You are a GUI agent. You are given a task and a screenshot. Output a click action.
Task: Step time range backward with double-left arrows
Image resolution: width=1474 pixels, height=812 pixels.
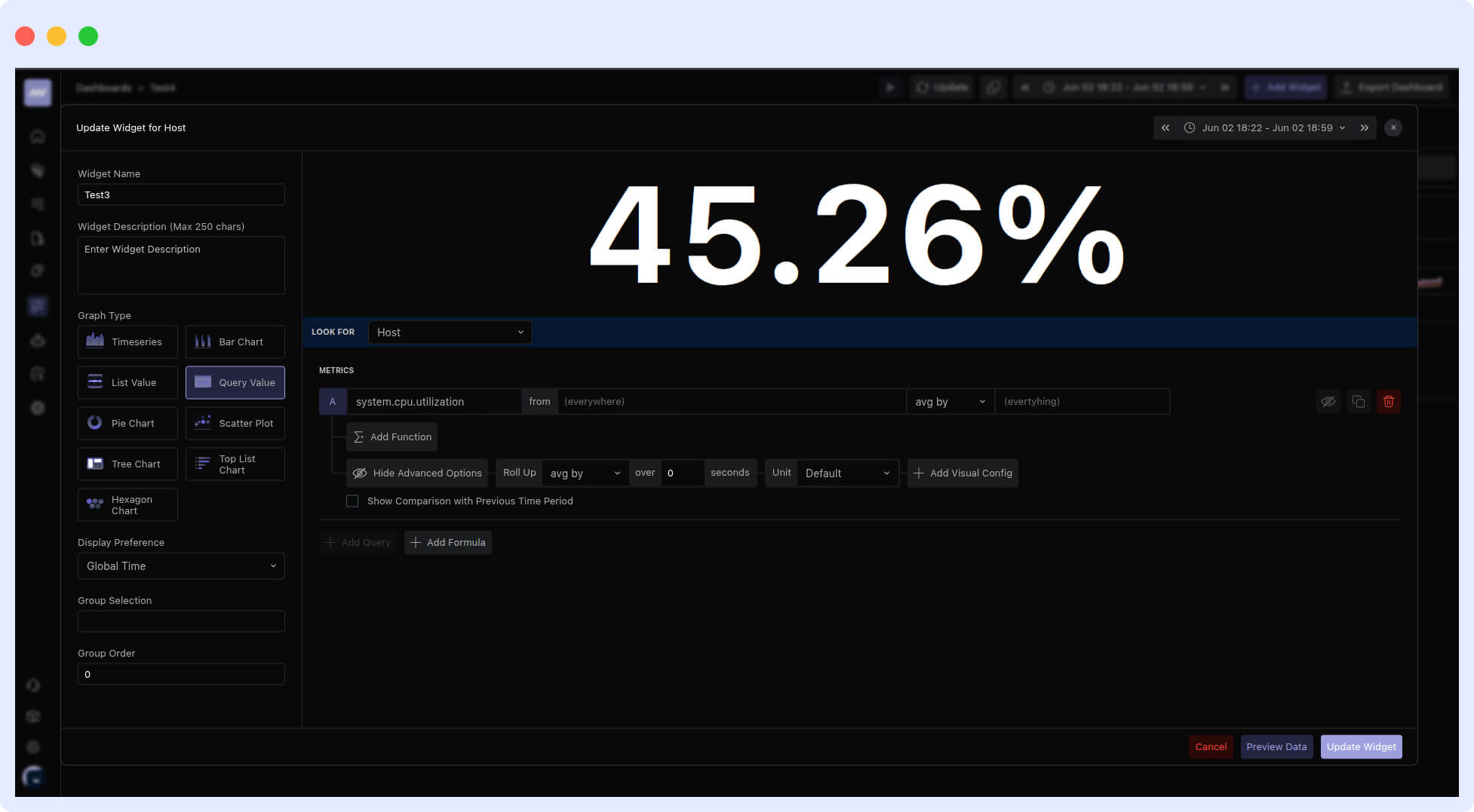(1165, 128)
